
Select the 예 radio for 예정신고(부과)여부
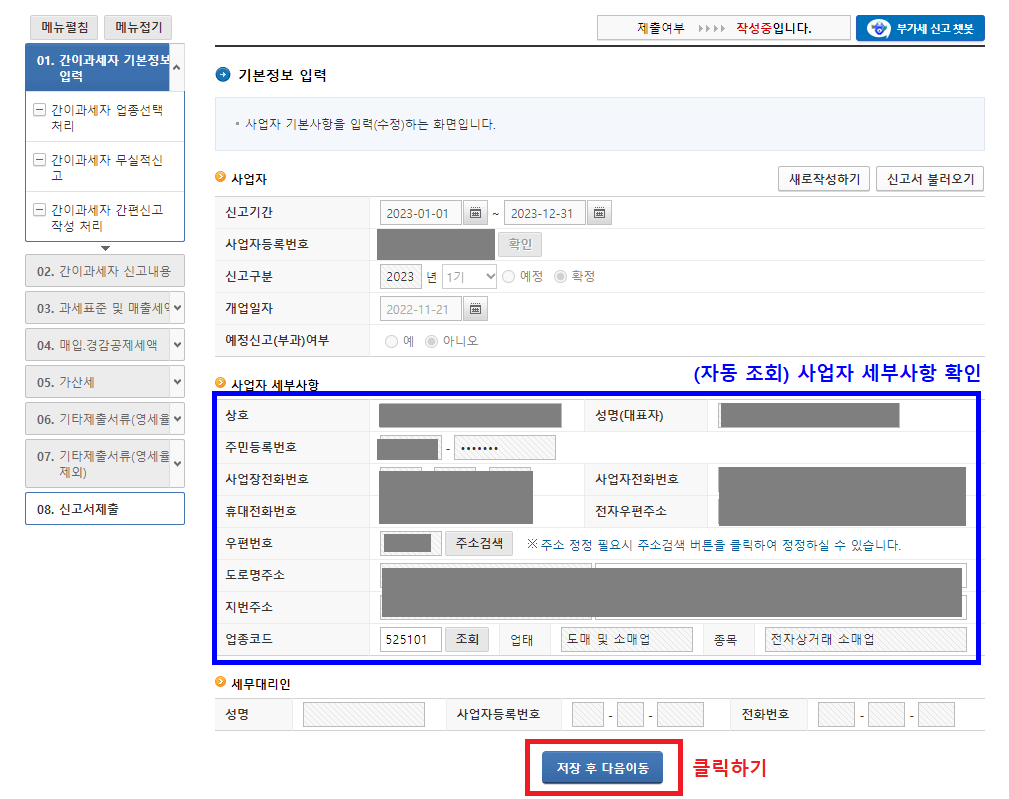coord(392,340)
